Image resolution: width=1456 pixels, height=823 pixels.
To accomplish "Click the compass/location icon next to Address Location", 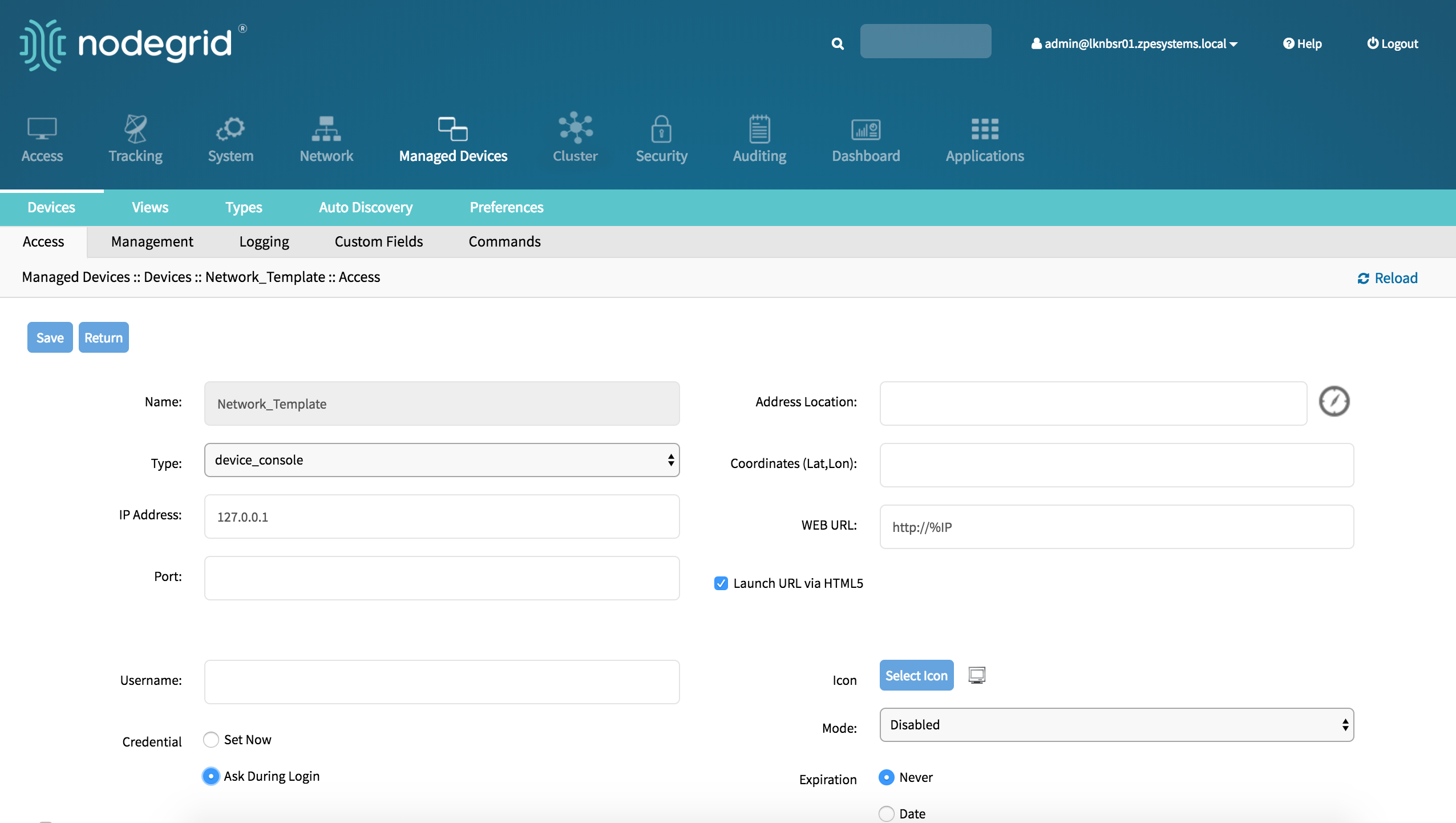I will pyautogui.click(x=1334, y=401).
